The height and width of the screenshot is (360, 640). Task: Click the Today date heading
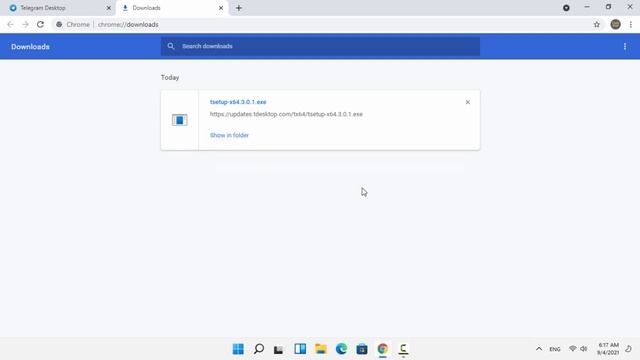170,78
